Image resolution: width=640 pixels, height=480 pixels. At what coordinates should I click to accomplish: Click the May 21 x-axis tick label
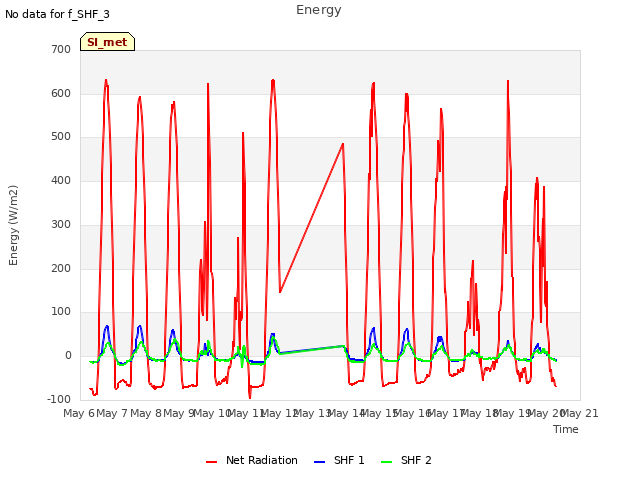click(x=580, y=413)
